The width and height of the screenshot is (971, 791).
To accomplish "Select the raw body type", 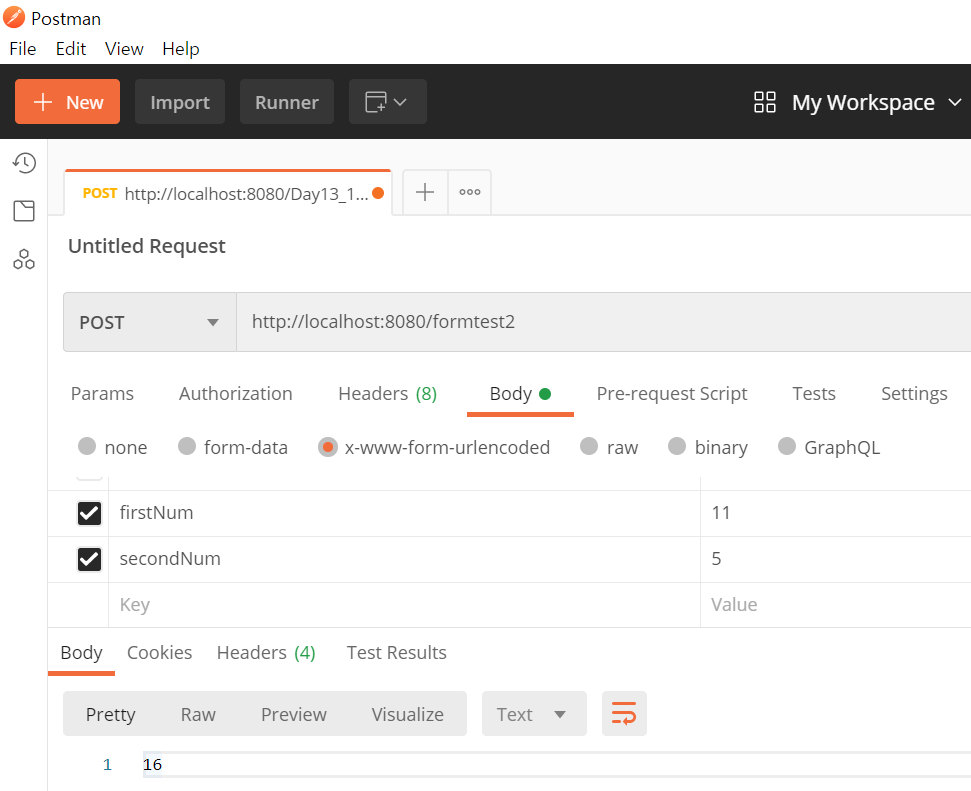I will click(589, 446).
